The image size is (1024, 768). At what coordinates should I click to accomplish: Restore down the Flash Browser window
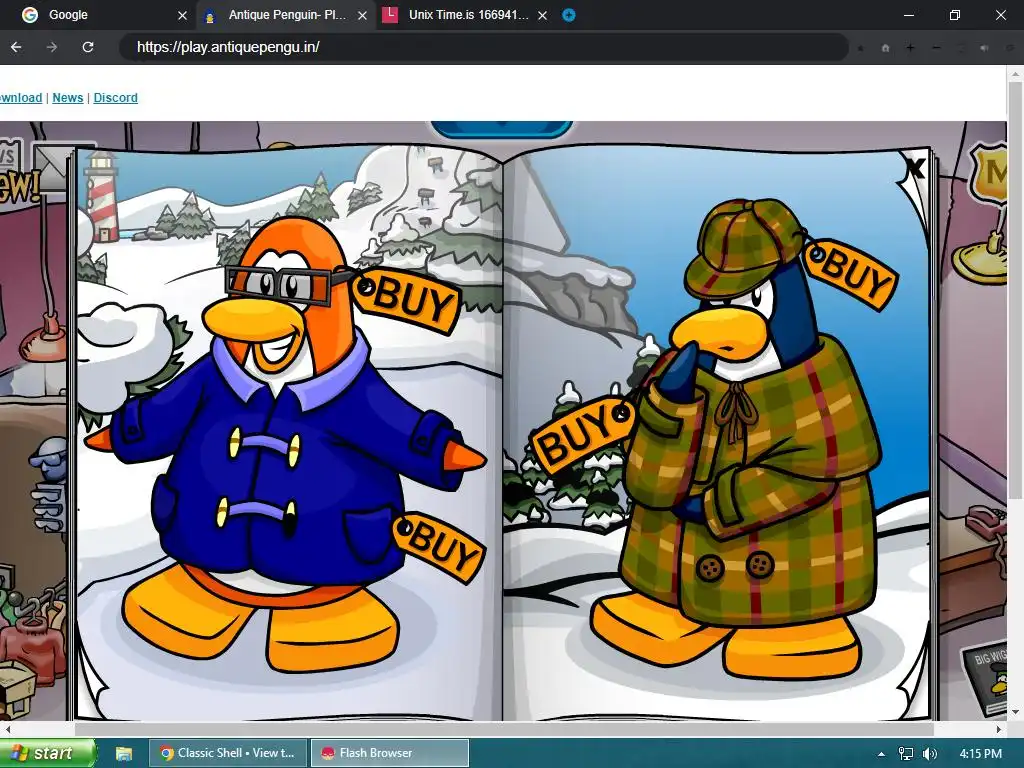[x=955, y=15]
